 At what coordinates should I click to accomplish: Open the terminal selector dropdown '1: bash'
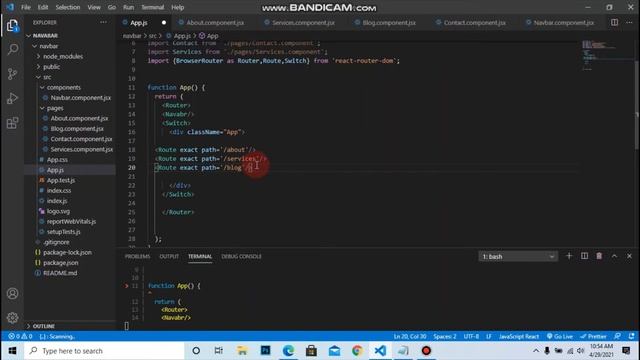click(x=518, y=256)
